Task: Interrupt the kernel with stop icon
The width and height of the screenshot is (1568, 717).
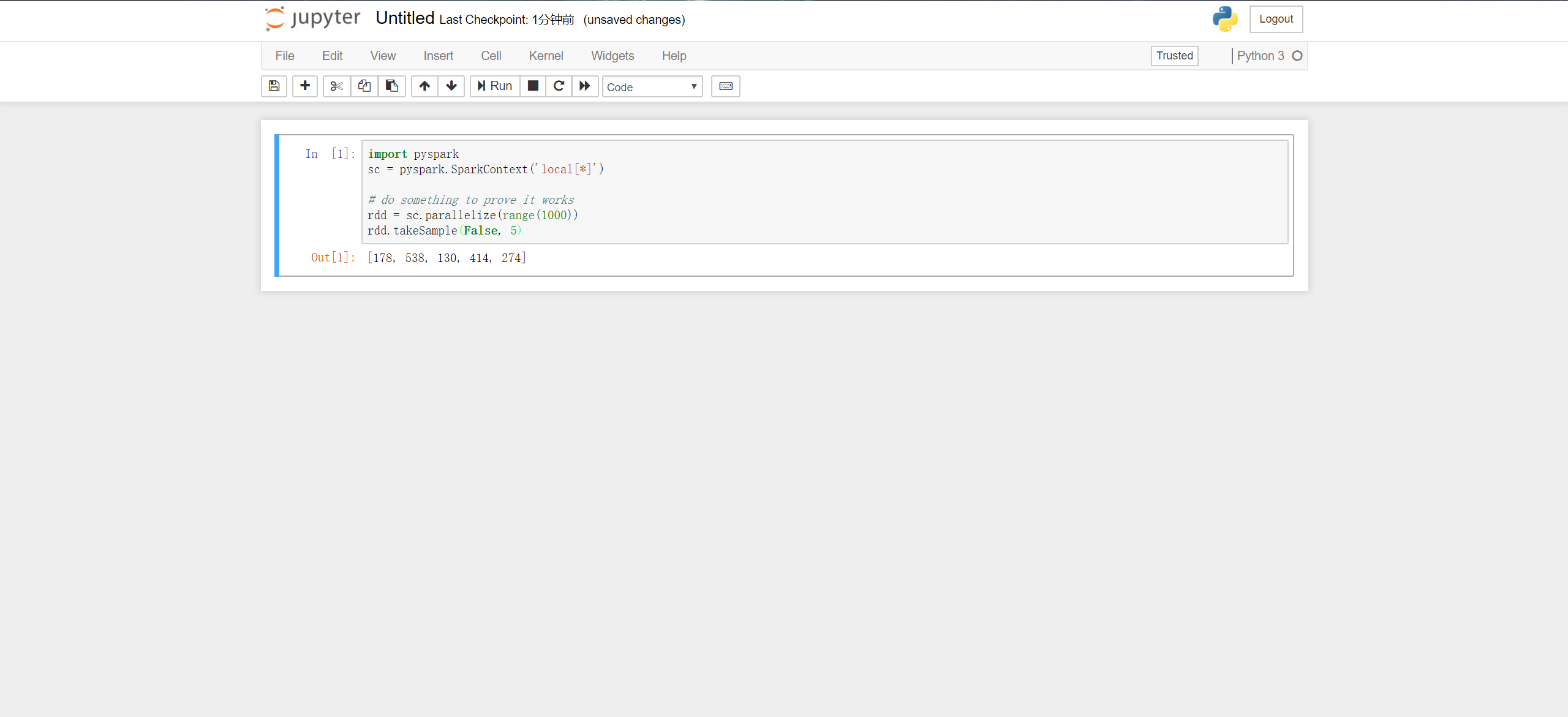Action: [x=533, y=86]
